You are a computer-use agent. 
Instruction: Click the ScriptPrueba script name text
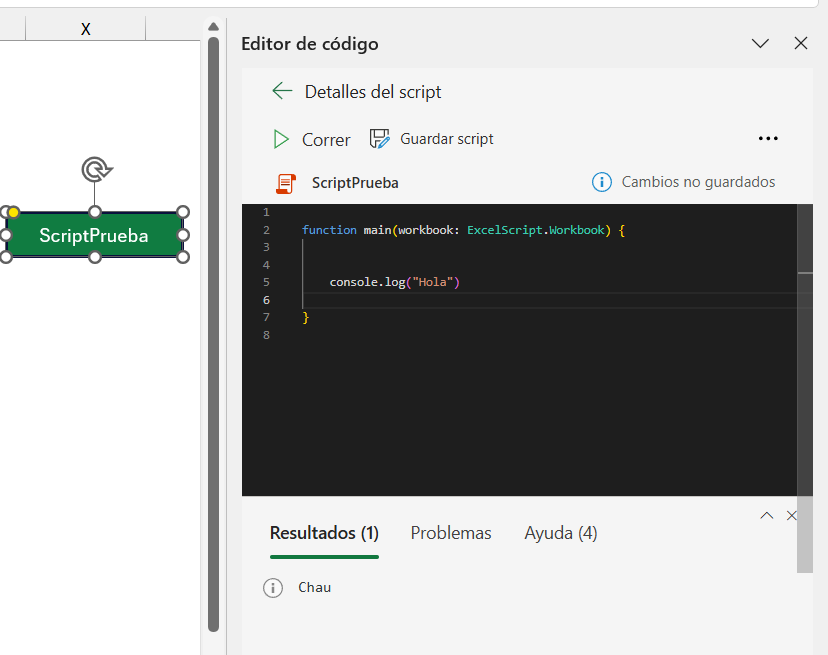[x=355, y=183]
